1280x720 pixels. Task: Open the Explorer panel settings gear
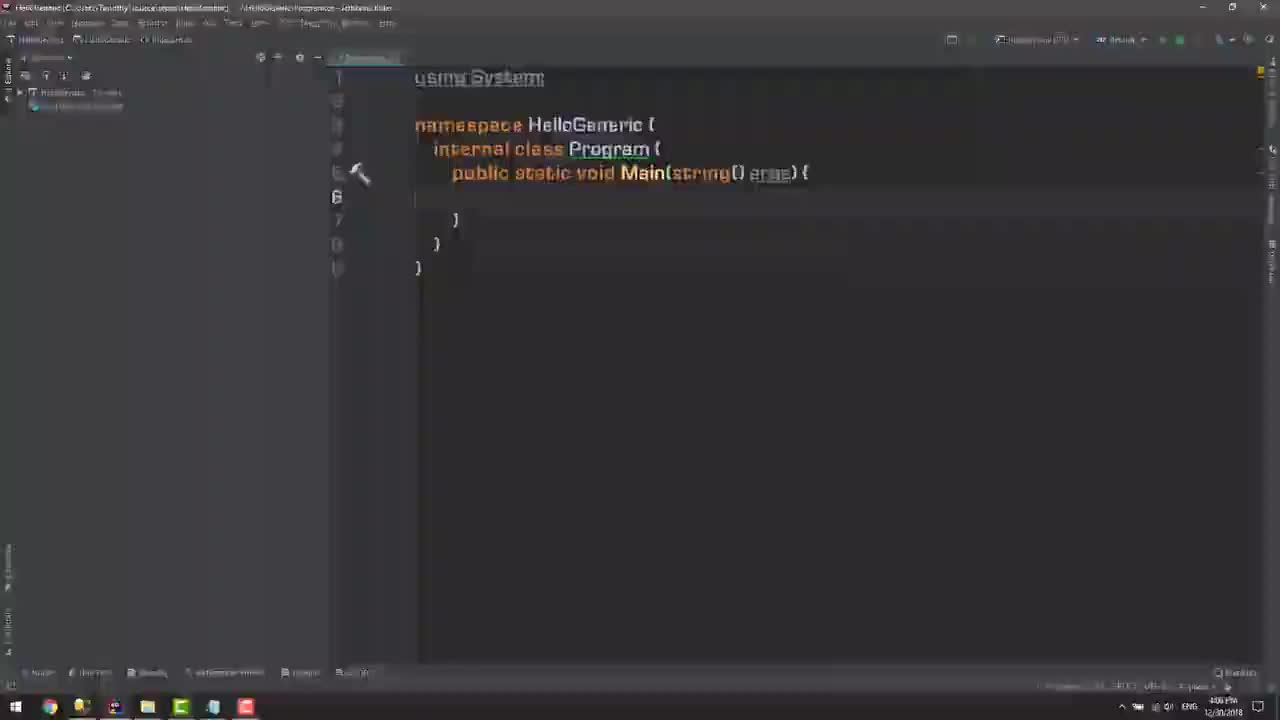[x=299, y=57]
